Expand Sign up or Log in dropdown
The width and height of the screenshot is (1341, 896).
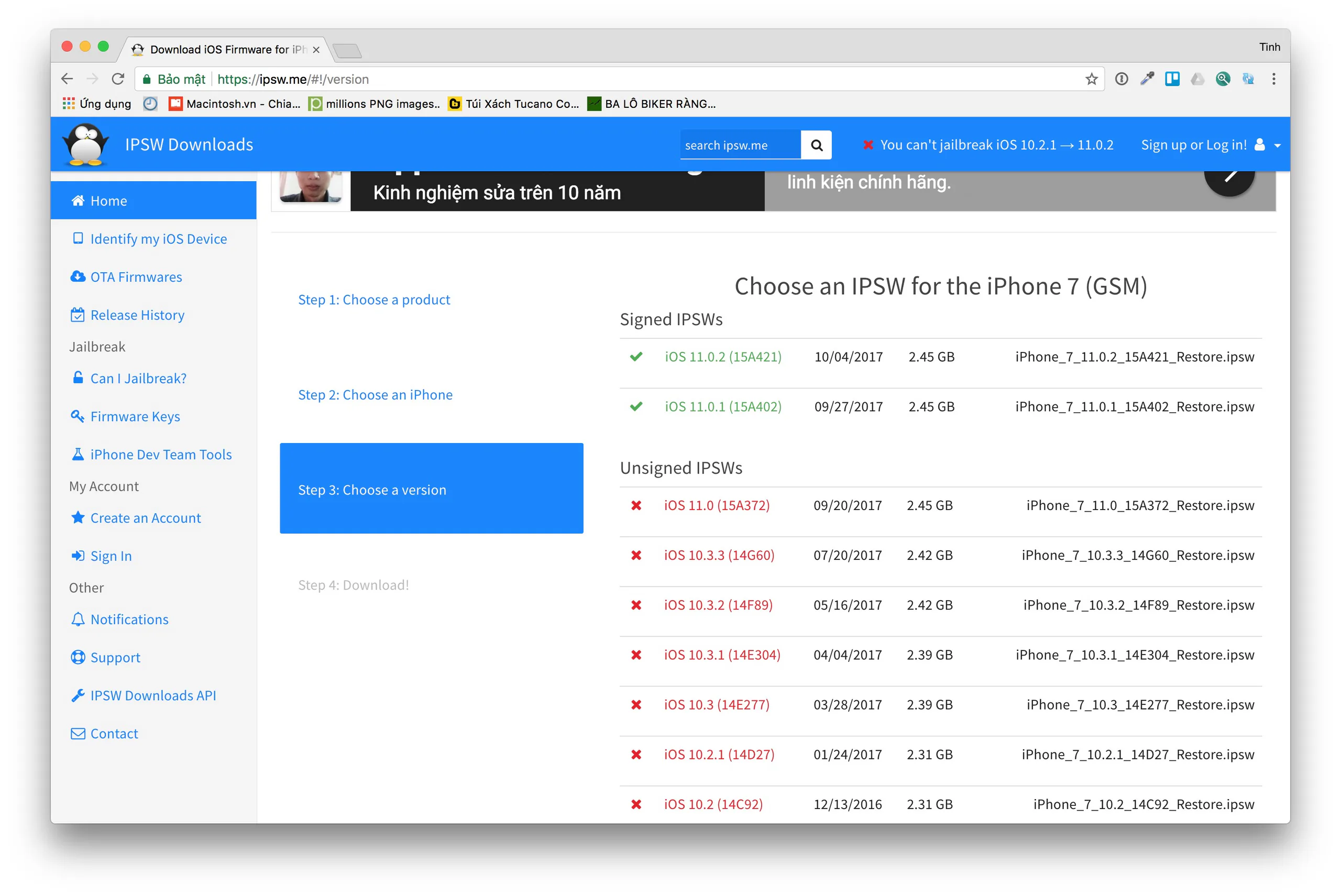coord(1211,145)
